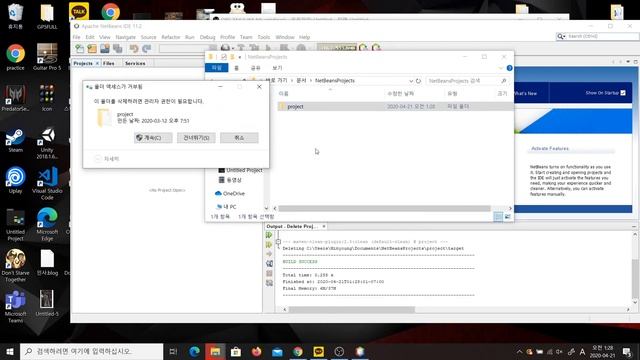Open Google Chrome from the taskbar
This screenshot has height=360, width=640.
298,351
